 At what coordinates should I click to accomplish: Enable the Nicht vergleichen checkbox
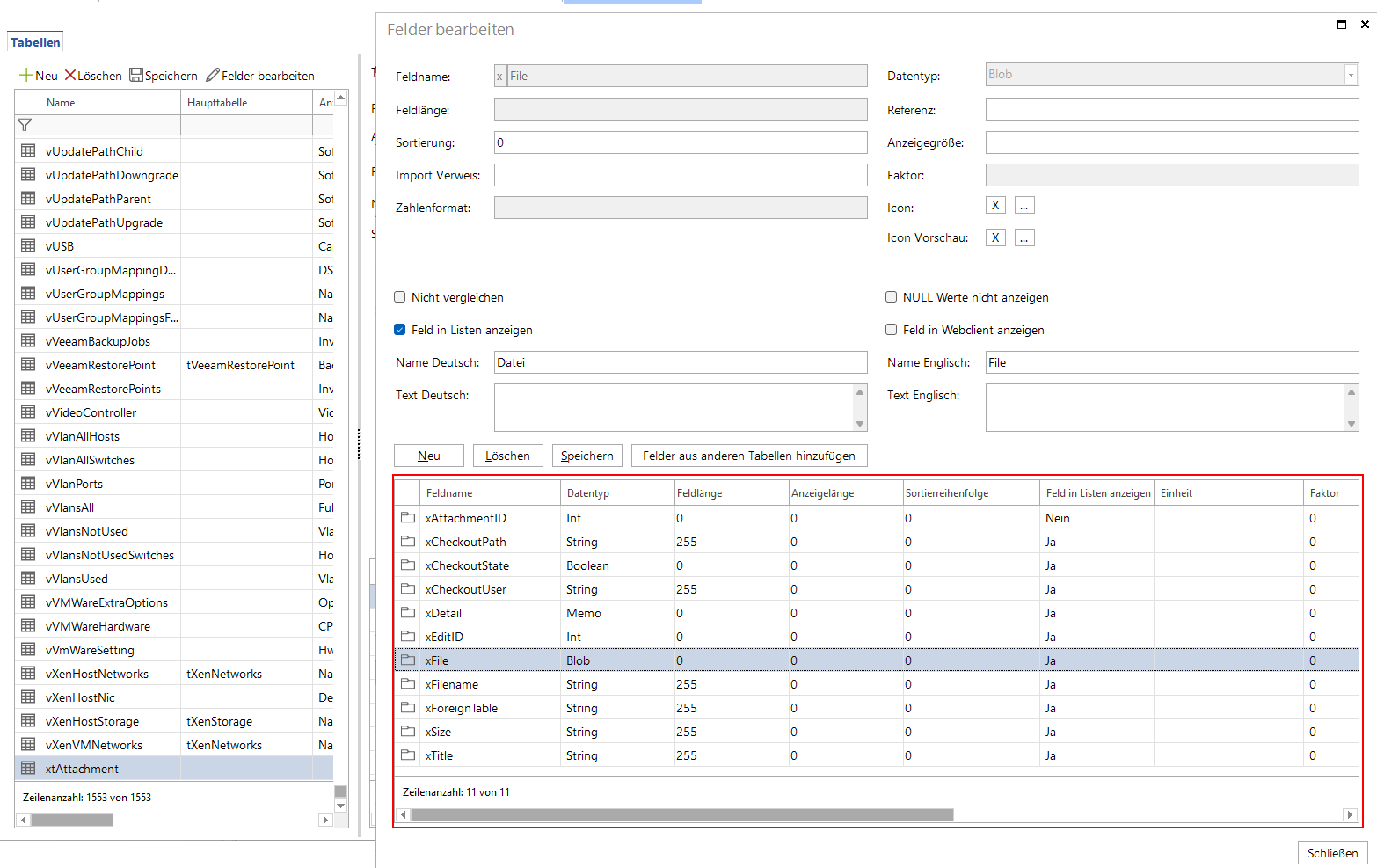400,297
